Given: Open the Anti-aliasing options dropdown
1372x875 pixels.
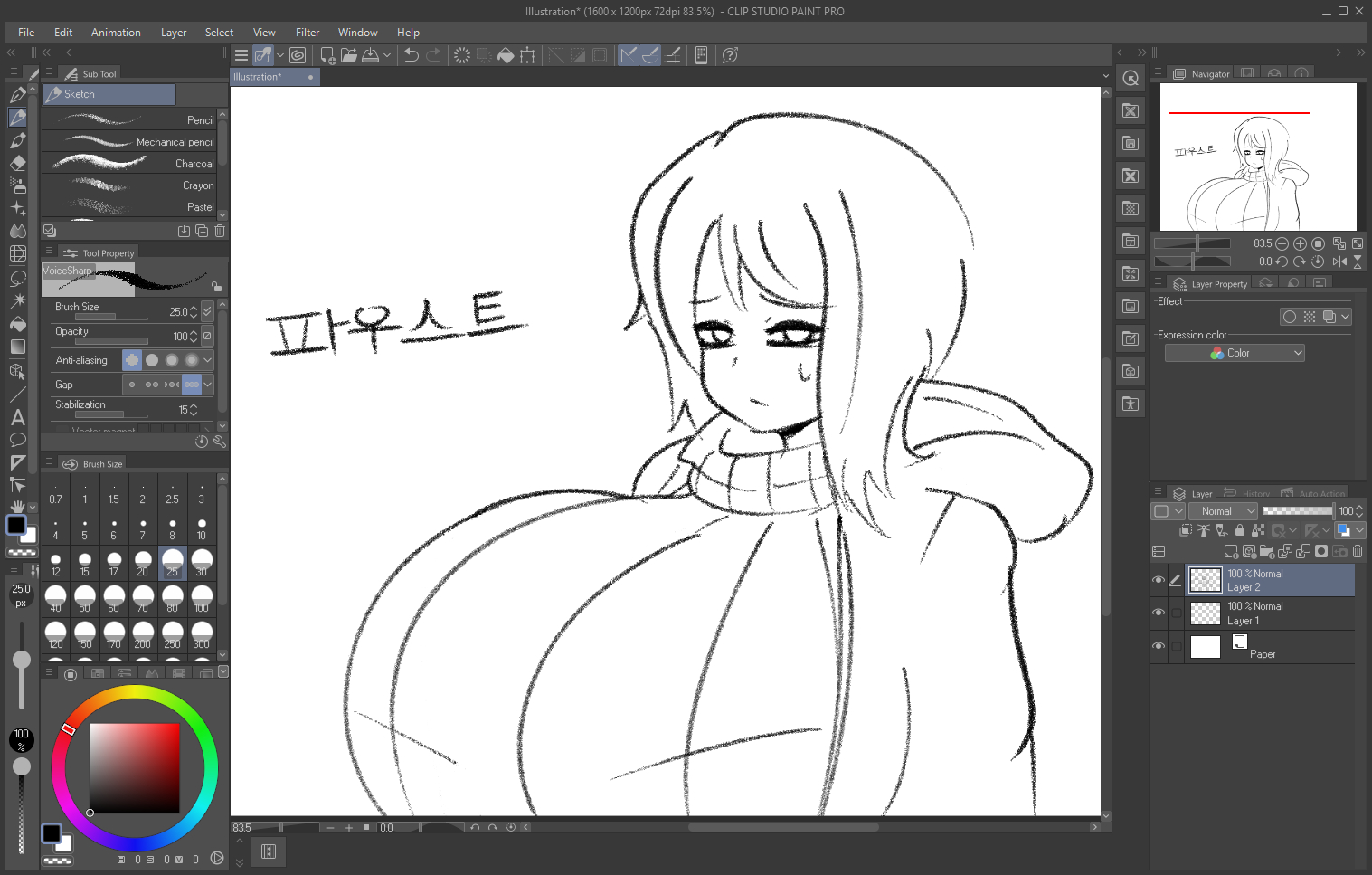Looking at the screenshot, I should pos(208,360).
